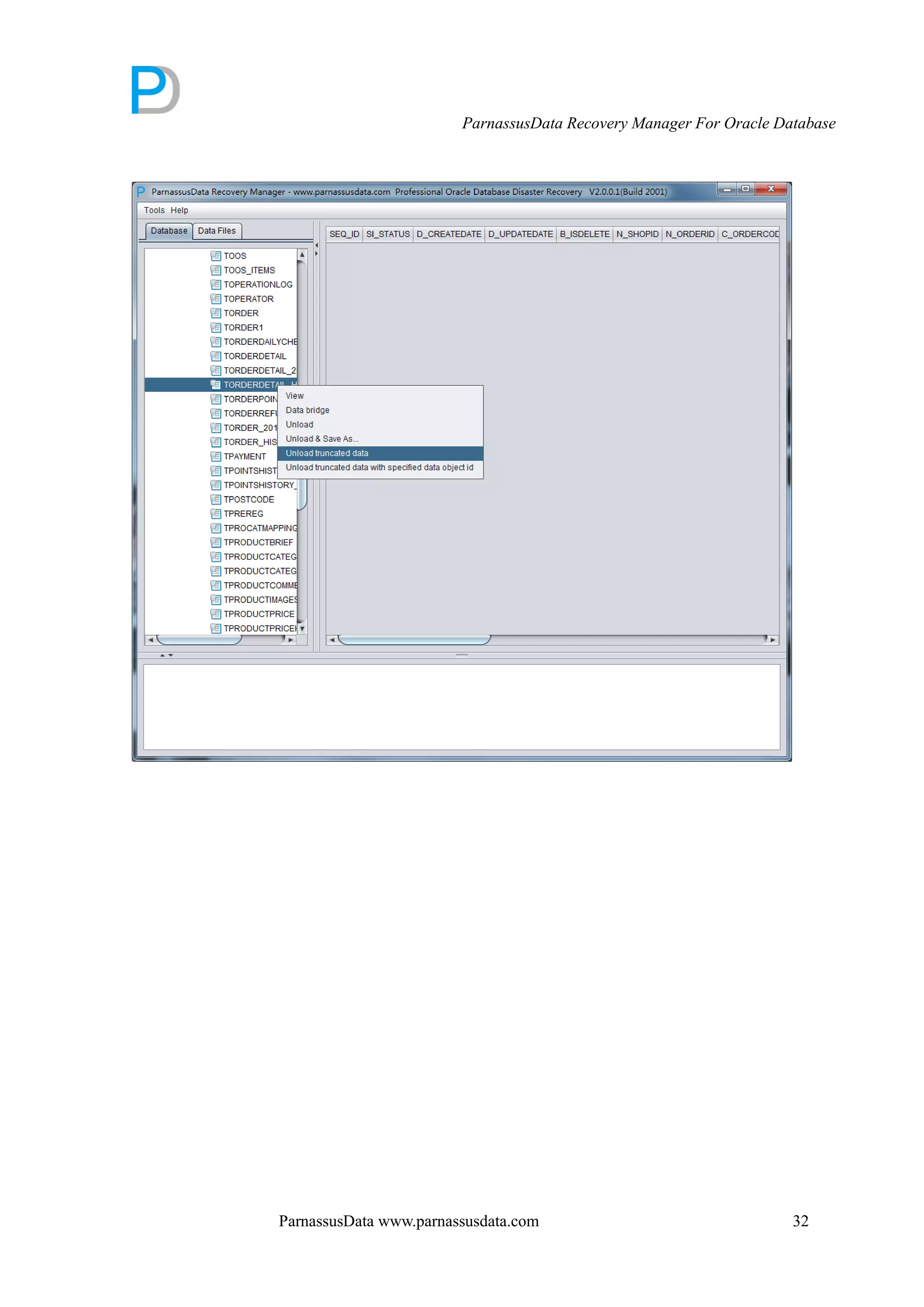Click the D_CREATEDATE column header
The image size is (924, 1307).
449,234
